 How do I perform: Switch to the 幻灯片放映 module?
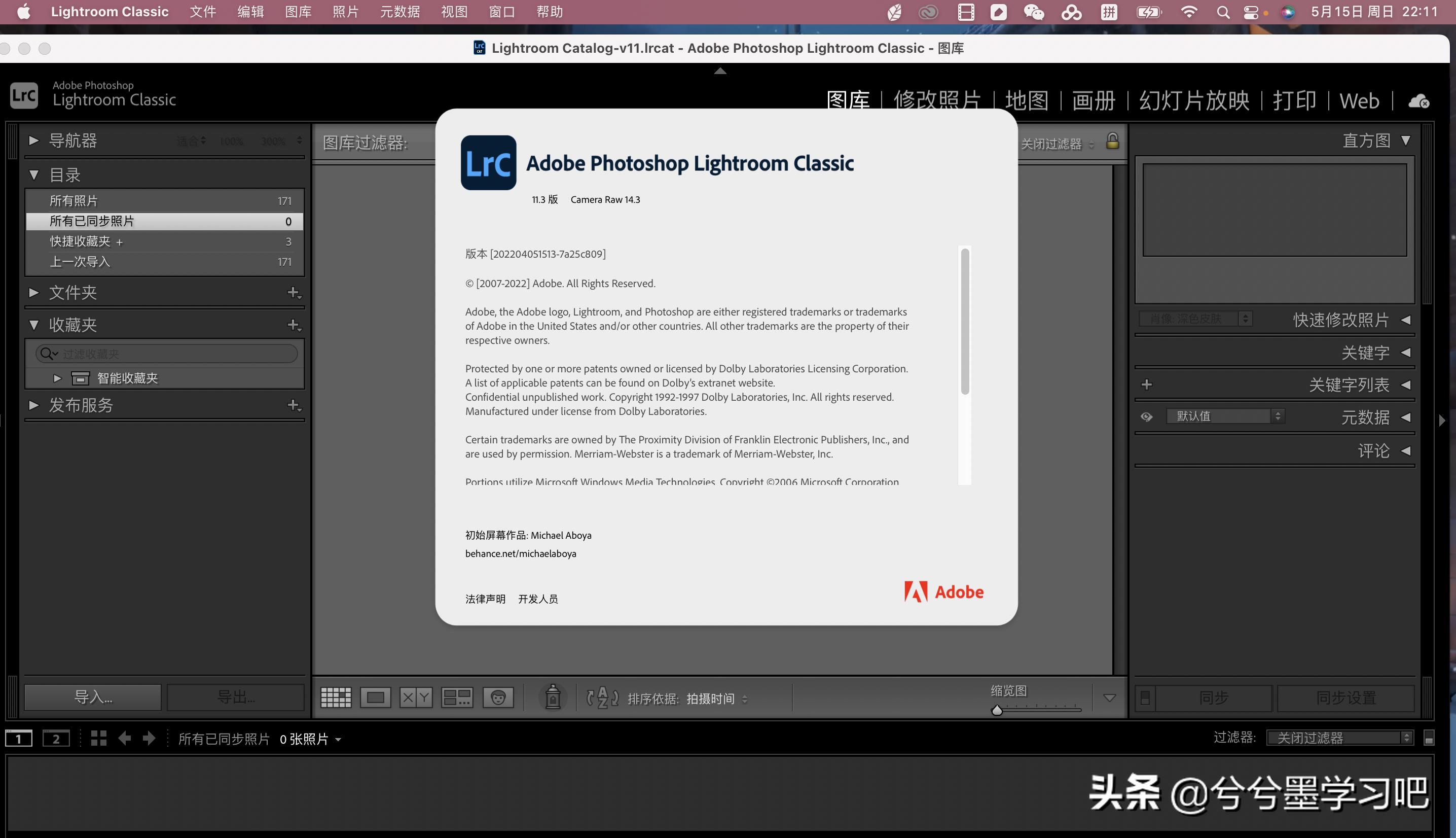(1194, 100)
